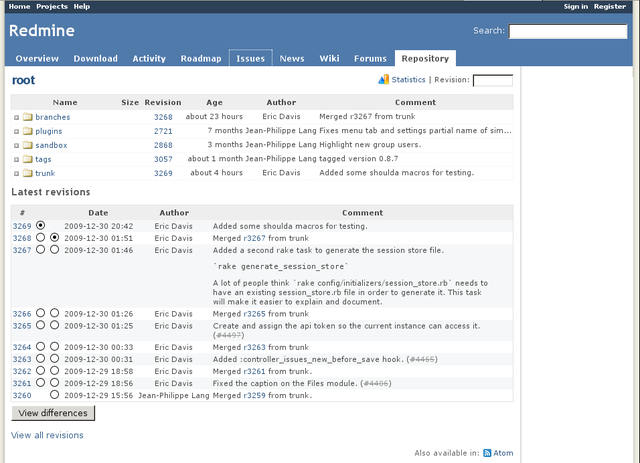This screenshot has width=640, height=463.
Task: Open the branches folder link
Action: (x=53, y=117)
